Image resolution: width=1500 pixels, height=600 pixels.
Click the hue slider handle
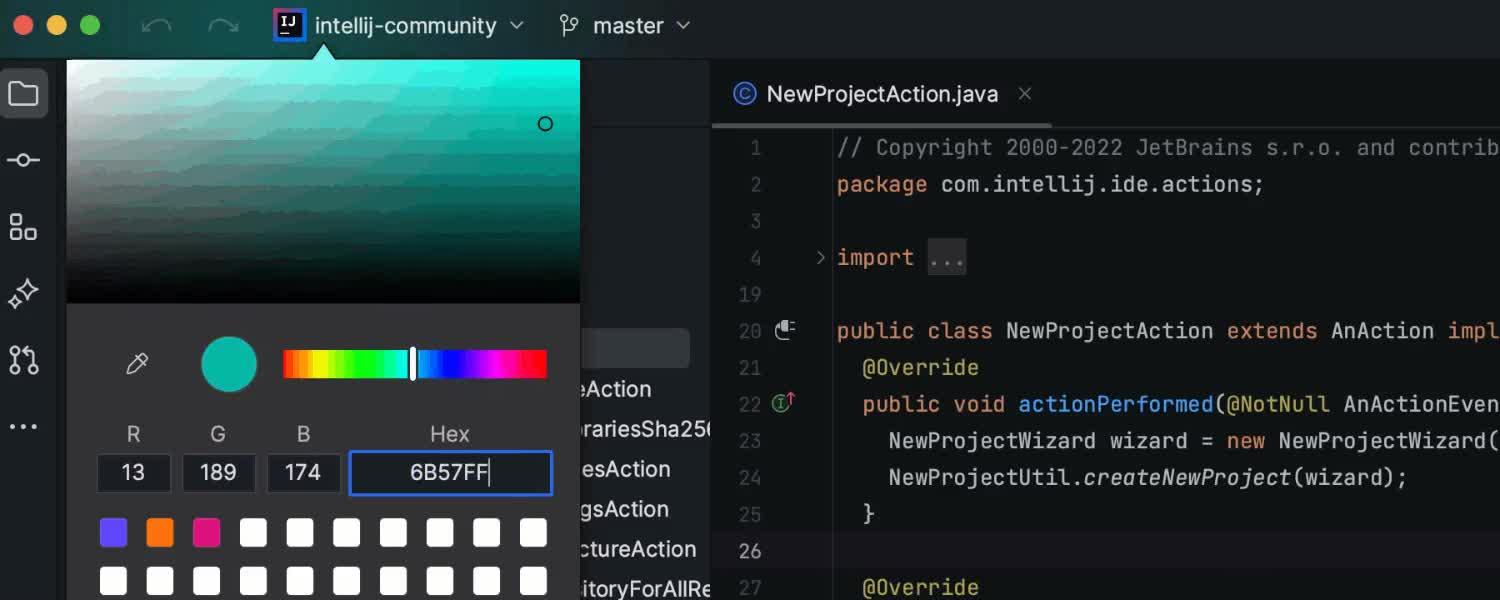tap(413, 364)
